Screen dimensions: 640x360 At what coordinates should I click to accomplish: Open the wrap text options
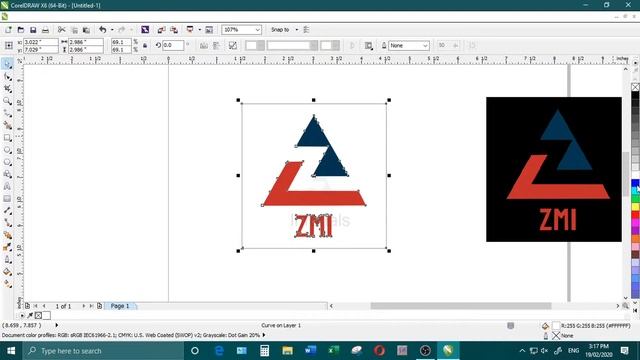click(x=369, y=46)
